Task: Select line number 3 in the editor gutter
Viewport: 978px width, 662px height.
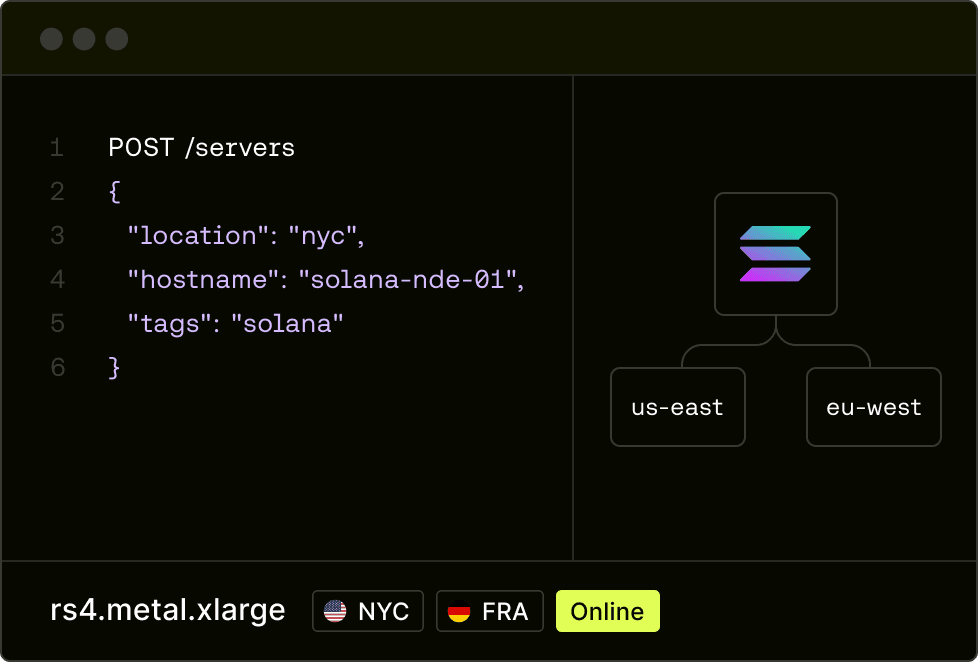Action: click(x=57, y=235)
